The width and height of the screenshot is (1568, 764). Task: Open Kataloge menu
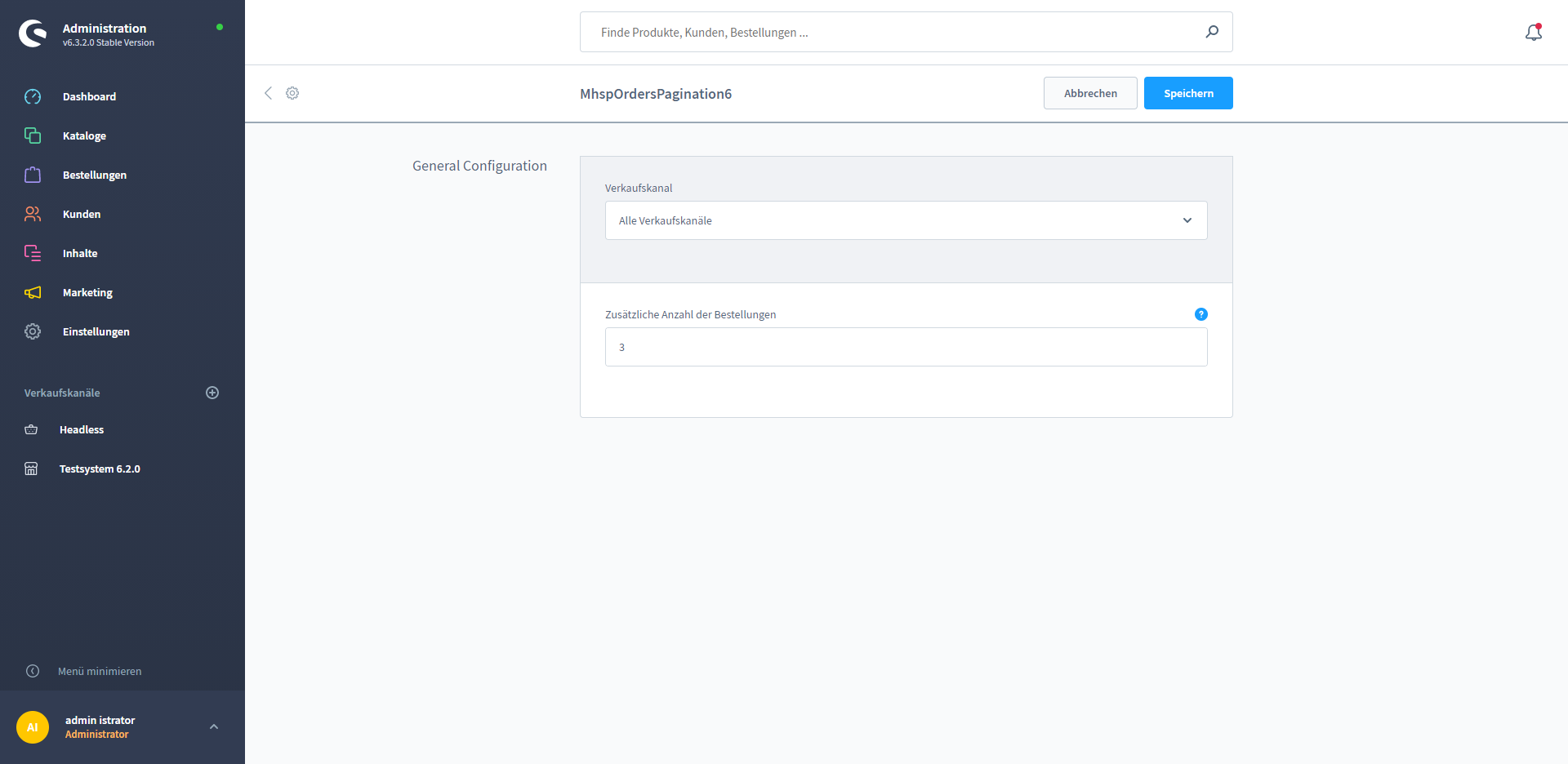[x=84, y=135]
